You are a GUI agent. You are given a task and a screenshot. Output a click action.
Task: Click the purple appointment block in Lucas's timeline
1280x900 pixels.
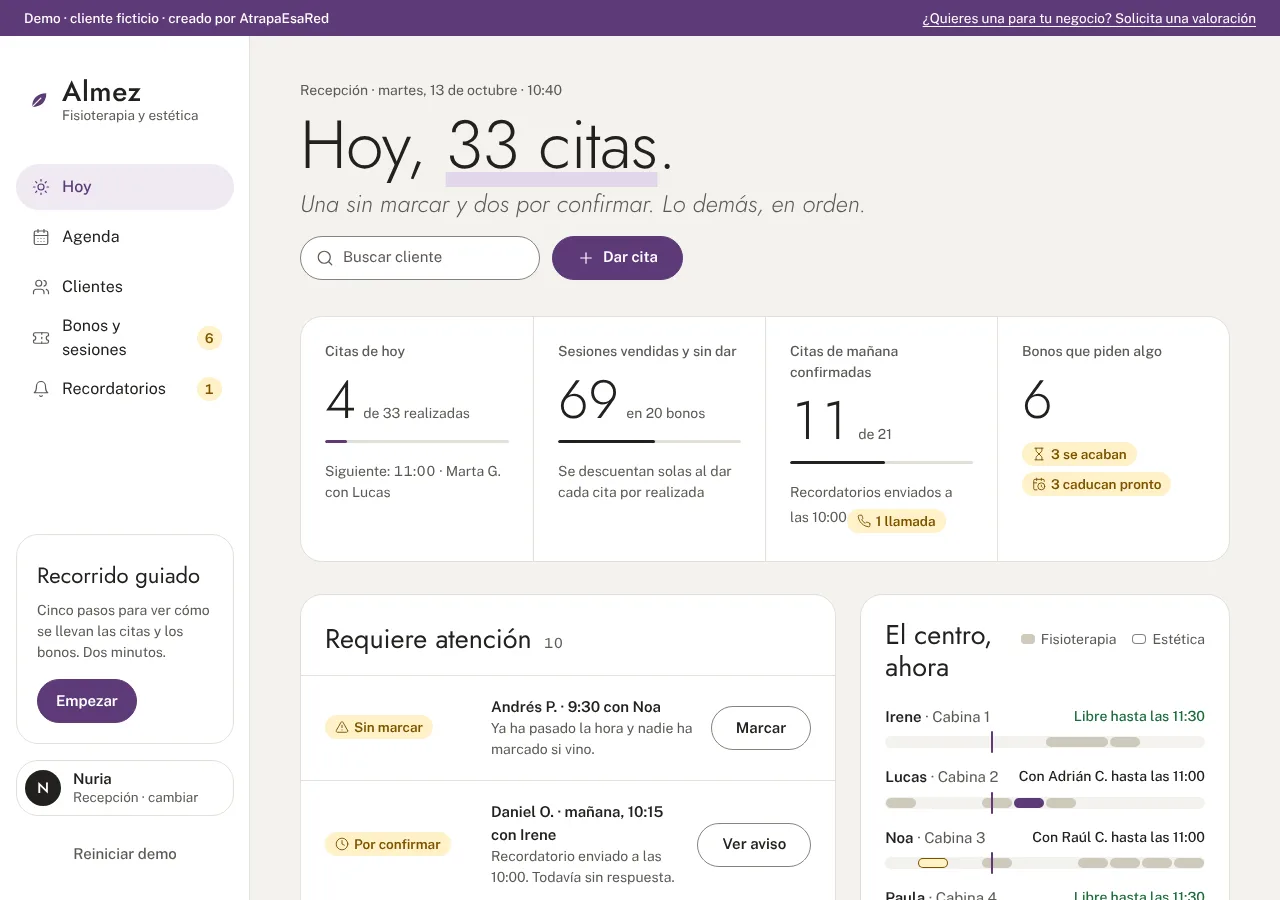click(1029, 803)
